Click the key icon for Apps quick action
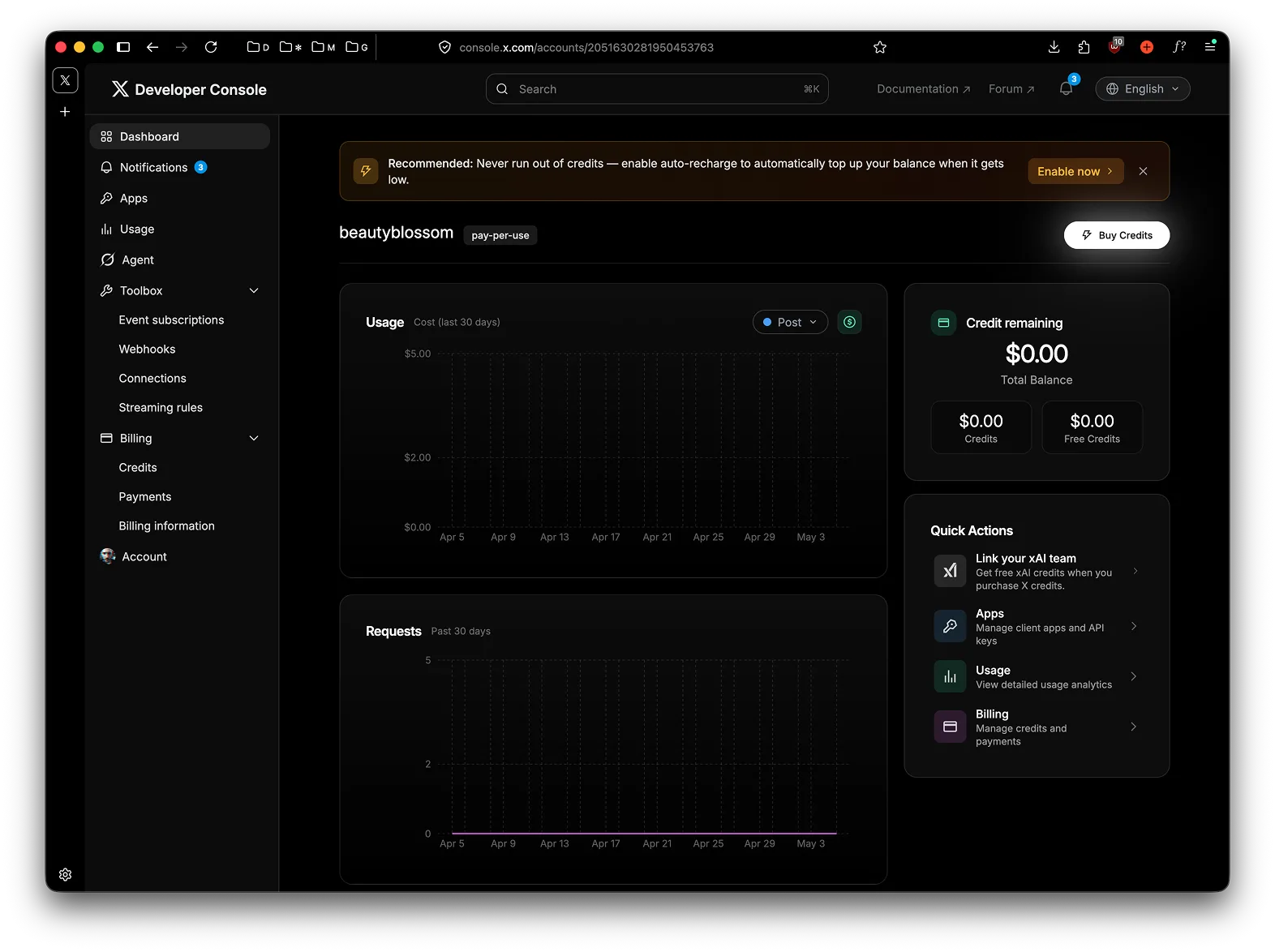This screenshot has width=1275, height=952. 950,626
